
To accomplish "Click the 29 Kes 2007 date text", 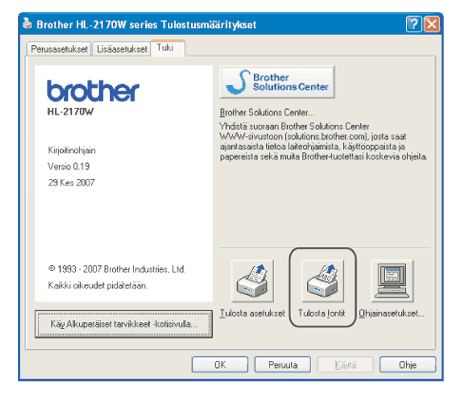I will coord(71,182).
